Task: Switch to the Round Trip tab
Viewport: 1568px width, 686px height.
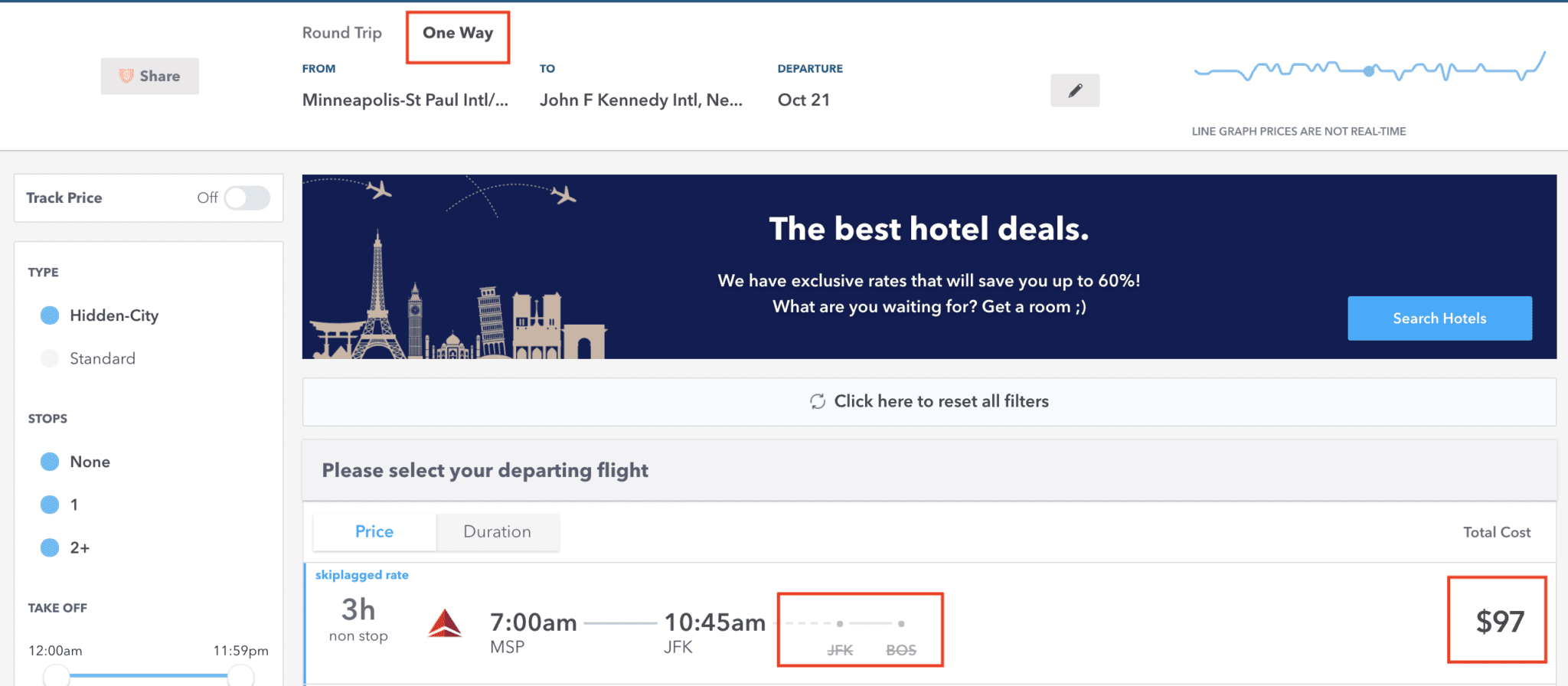Action: 341,33
